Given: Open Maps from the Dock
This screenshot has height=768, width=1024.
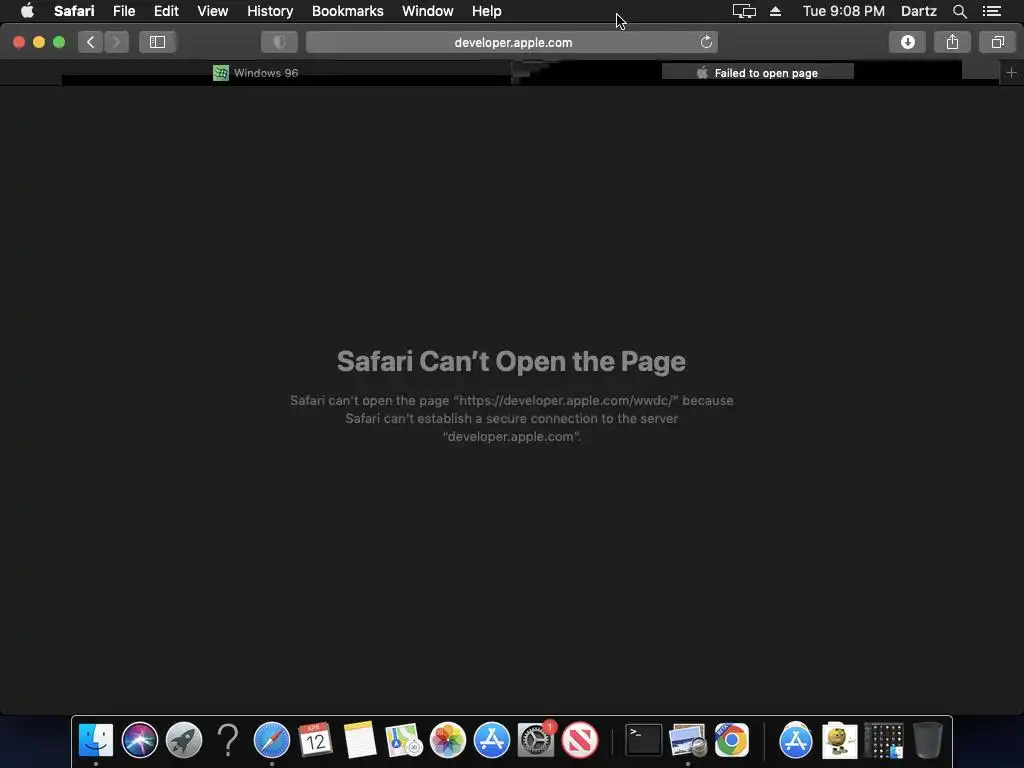Looking at the screenshot, I should click(x=404, y=740).
